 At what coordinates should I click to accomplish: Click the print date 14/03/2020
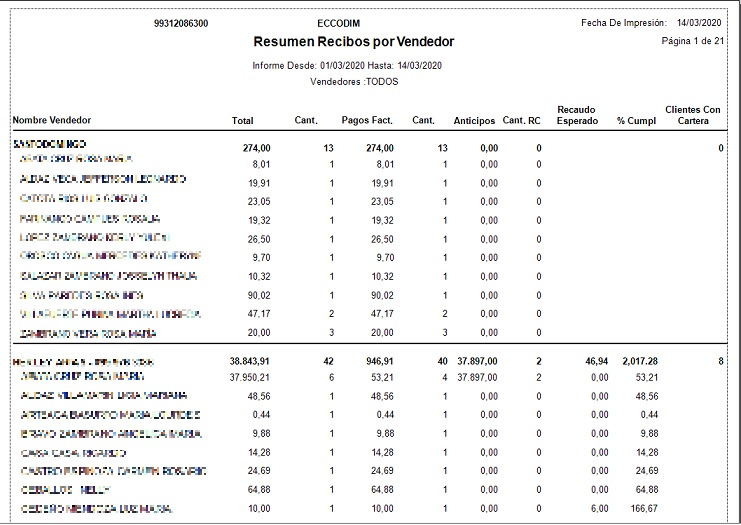pos(698,22)
